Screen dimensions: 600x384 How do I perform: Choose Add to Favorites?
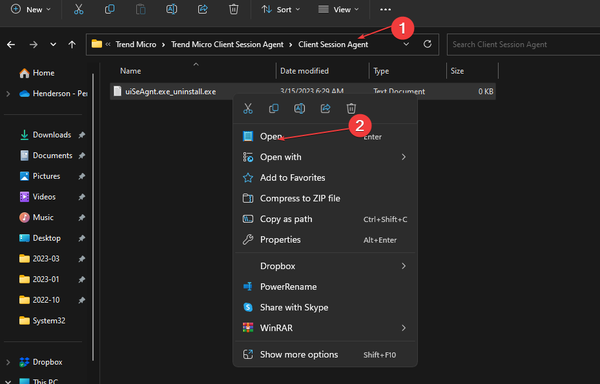(325, 178)
